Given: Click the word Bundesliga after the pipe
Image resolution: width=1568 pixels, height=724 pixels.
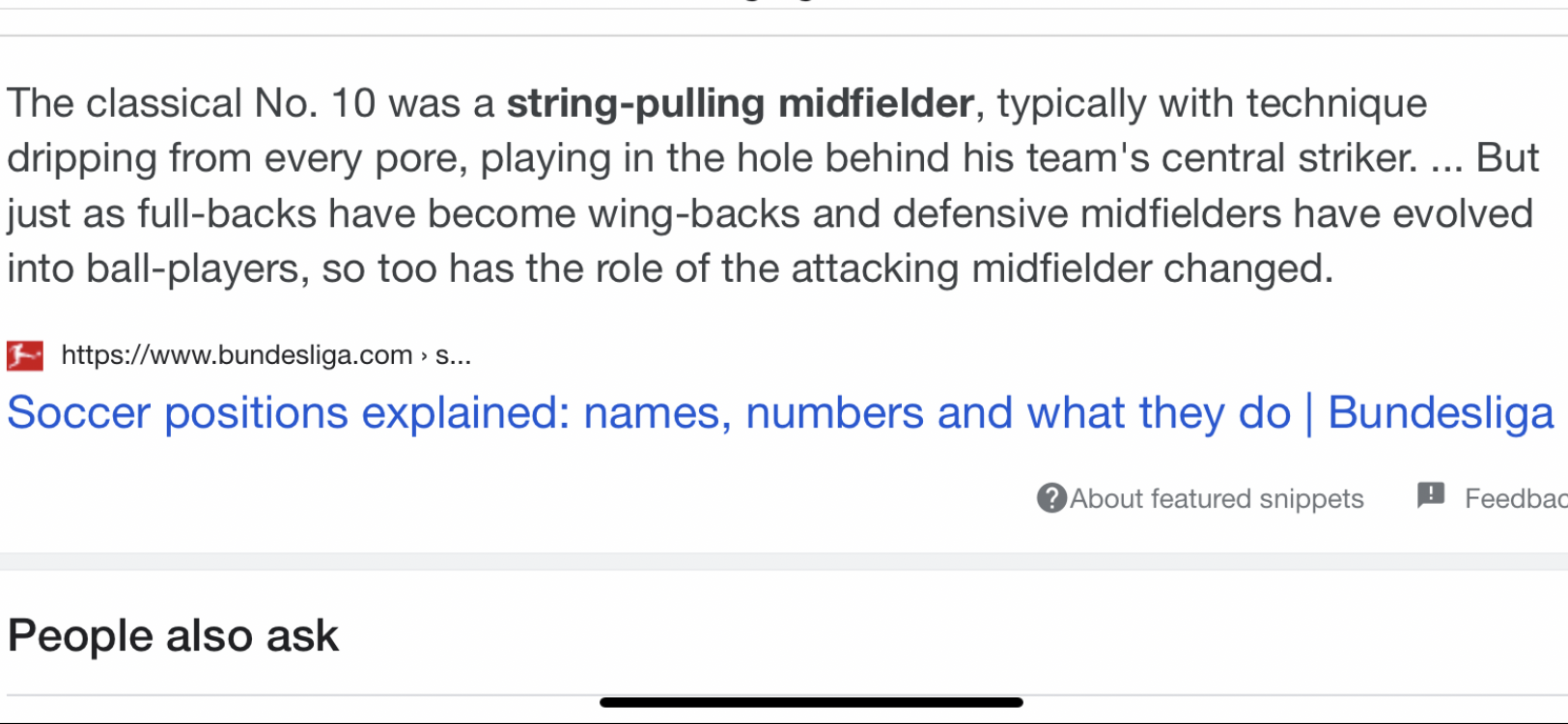Looking at the screenshot, I should coord(1441,413).
